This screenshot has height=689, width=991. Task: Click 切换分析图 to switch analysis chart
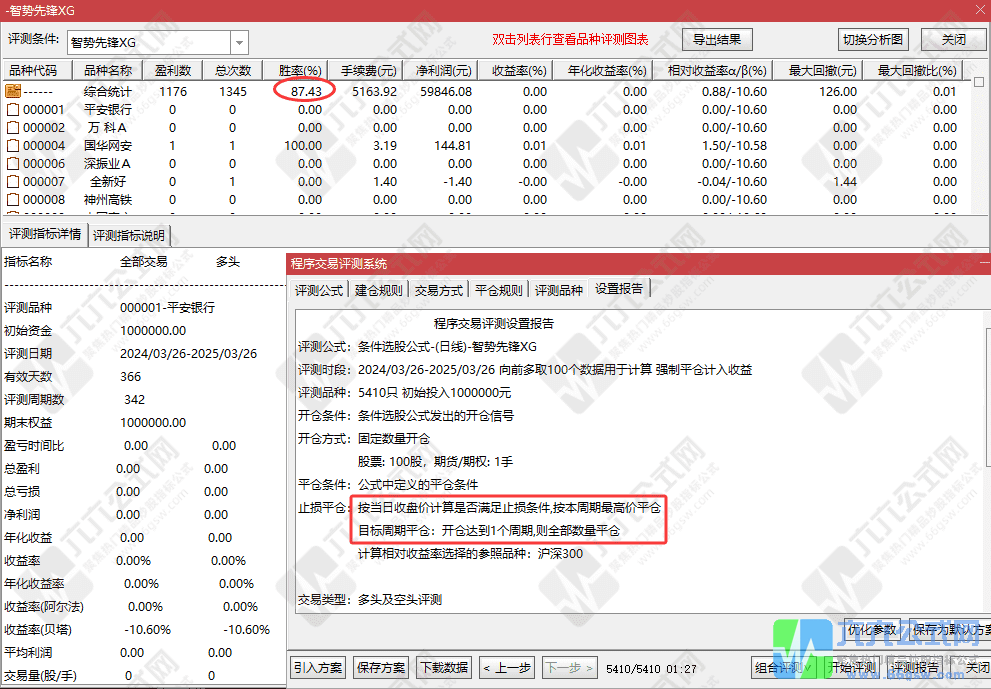[872, 39]
